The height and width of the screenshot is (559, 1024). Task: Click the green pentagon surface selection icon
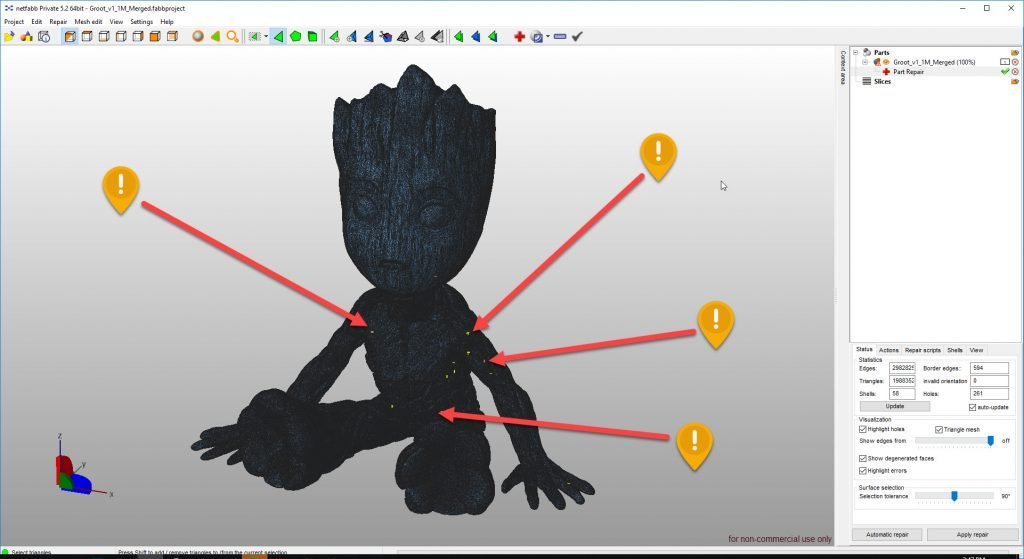tap(296, 36)
